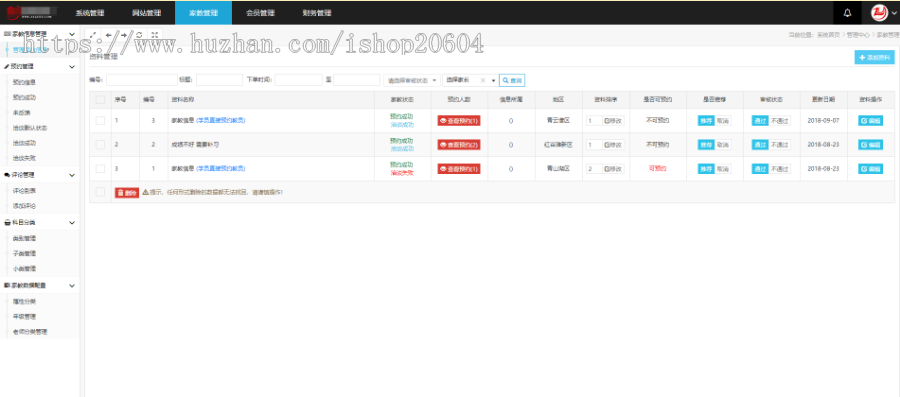Click the (学员直接预约教员) link in row 1
The image size is (900, 397).
pyautogui.click(x=221, y=120)
